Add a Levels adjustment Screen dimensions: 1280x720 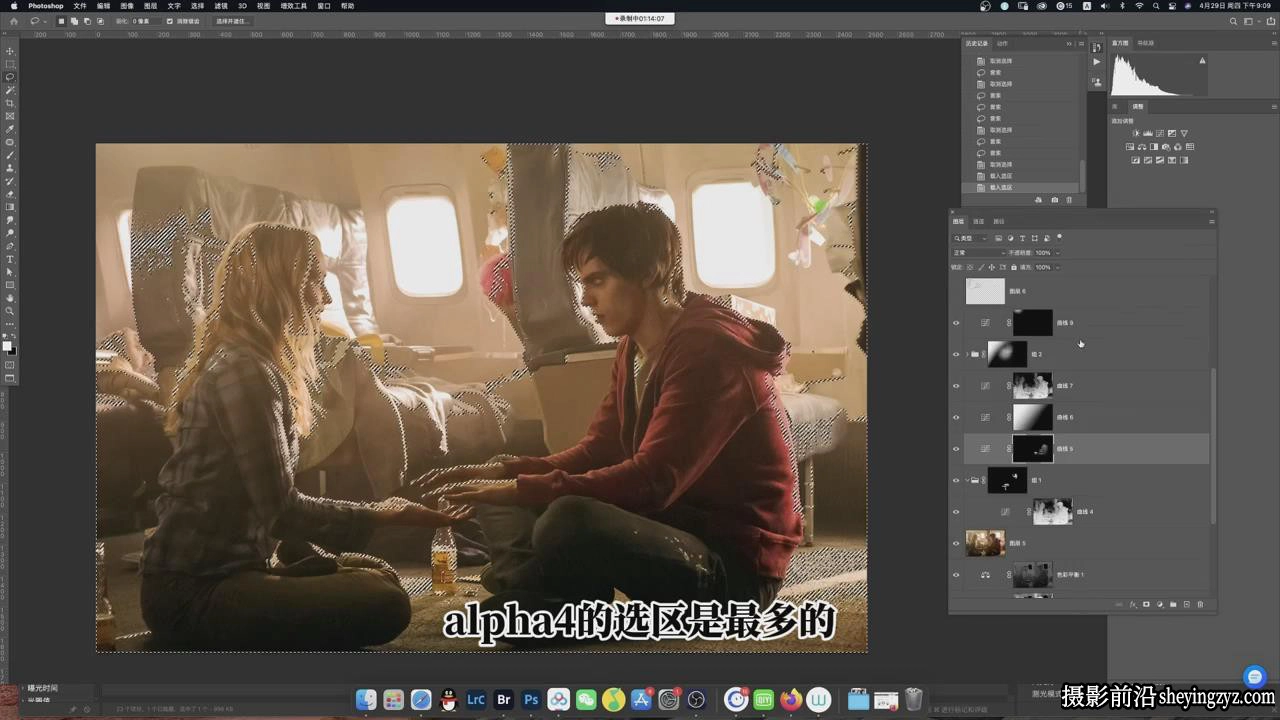pyautogui.click(x=1147, y=133)
